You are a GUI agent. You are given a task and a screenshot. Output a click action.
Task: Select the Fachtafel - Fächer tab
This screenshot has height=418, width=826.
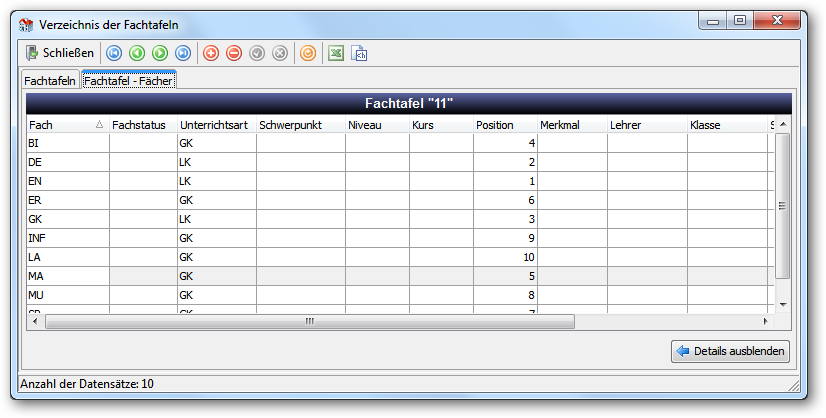click(129, 81)
